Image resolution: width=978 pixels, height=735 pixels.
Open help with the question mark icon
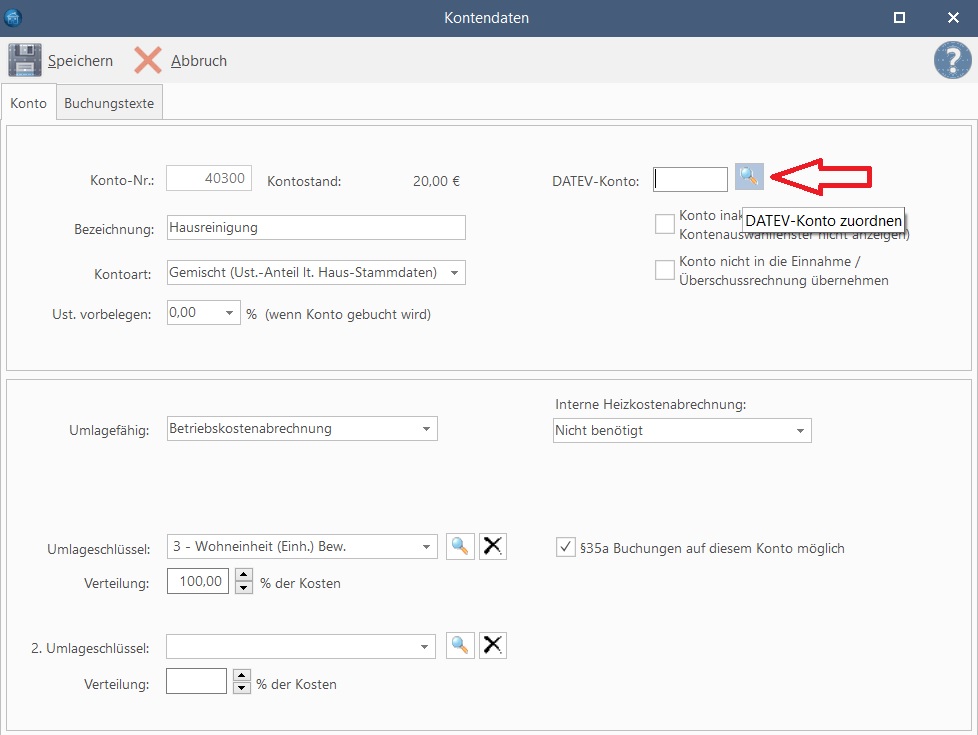(952, 61)
